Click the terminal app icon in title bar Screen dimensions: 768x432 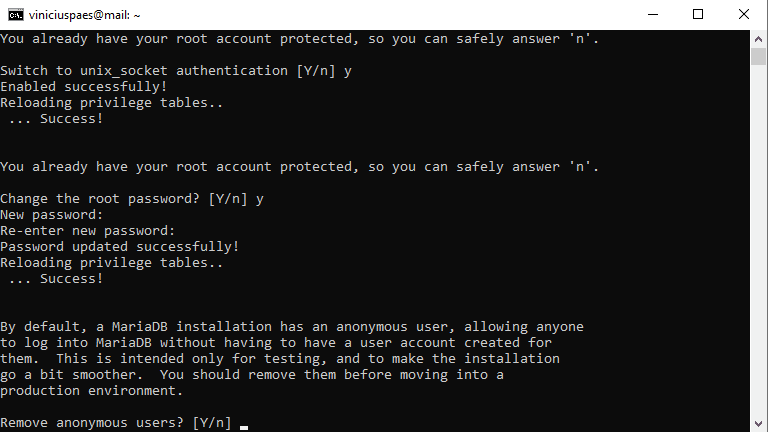pos(15,15)
